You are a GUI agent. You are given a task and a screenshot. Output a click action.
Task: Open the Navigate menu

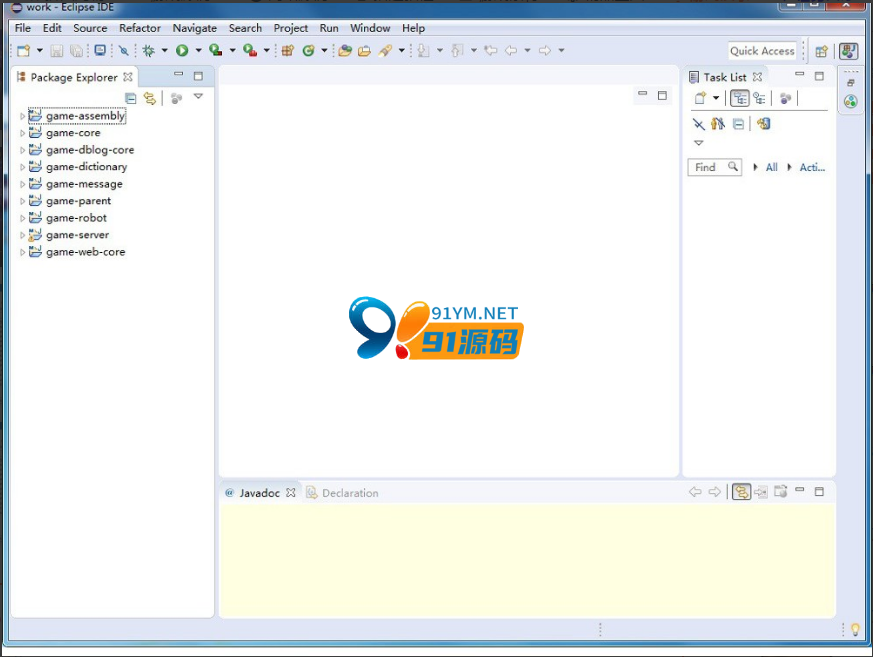click(x=194, y=28)
